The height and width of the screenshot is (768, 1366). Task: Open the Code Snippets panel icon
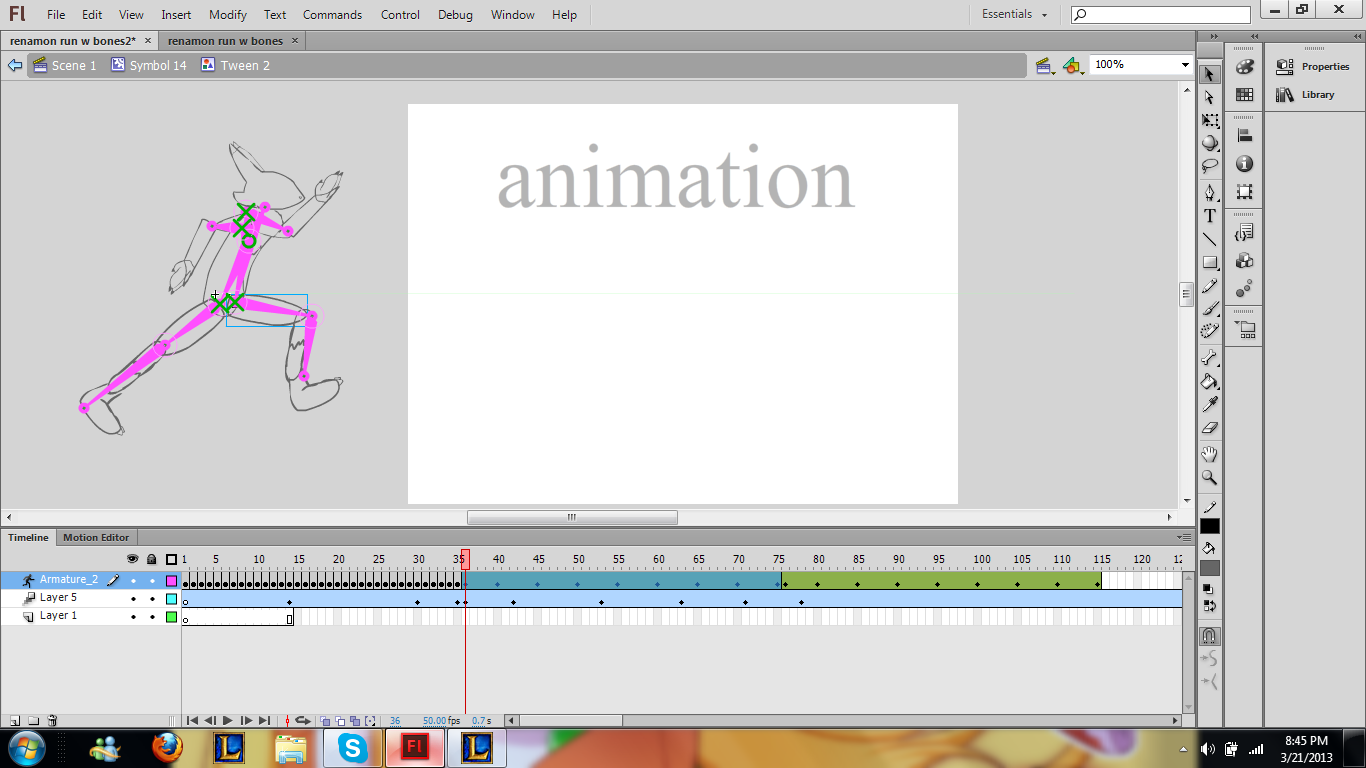pyautogui.click(x=1244, y=233)
